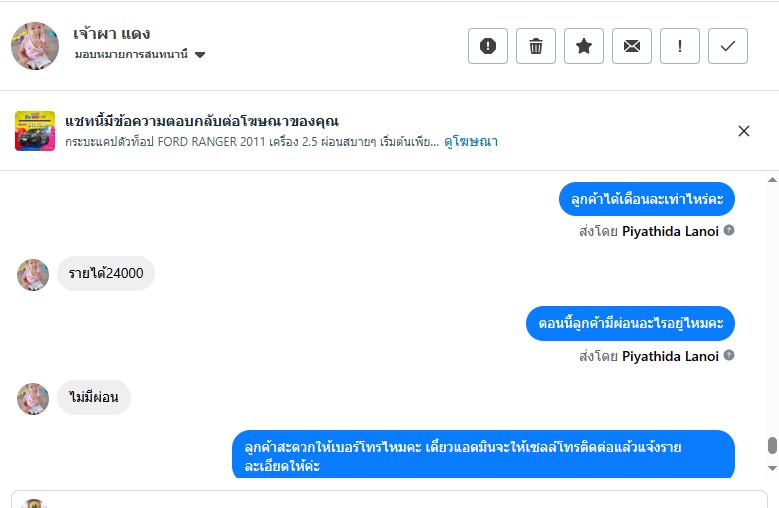Mark conversation done with checkmark icon
Screen dimensions: 779x508
pos(728,46)
